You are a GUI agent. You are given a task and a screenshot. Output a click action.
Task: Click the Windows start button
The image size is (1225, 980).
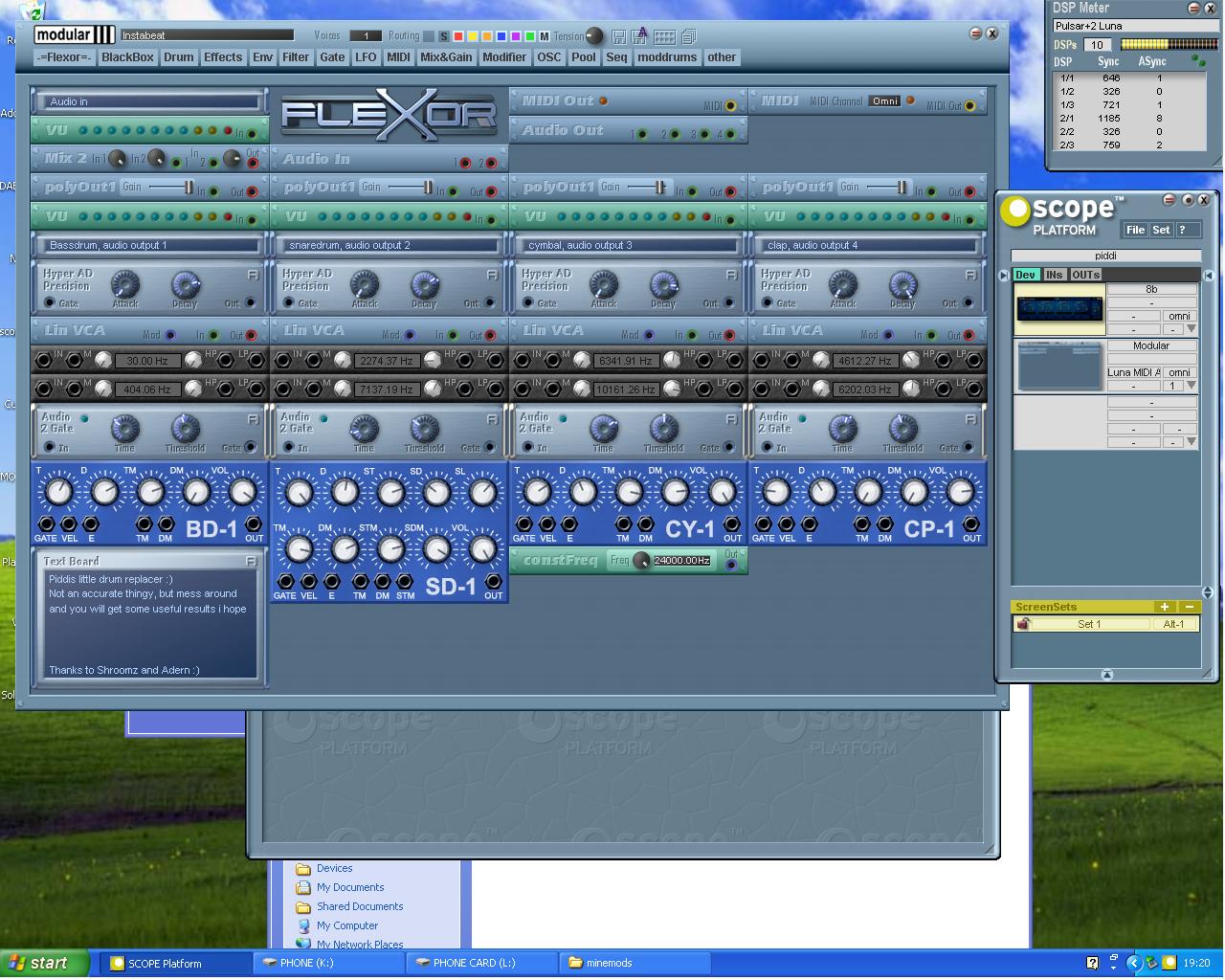45,964
